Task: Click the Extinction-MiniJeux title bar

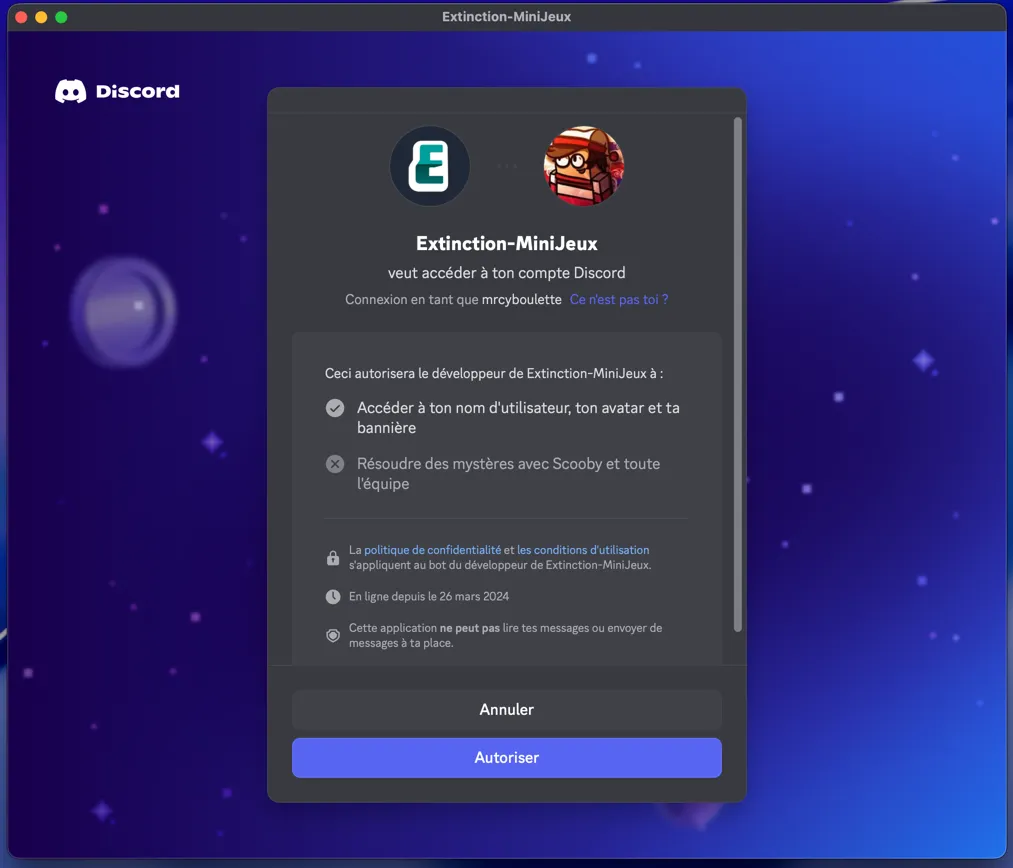Action: [506, 16]
